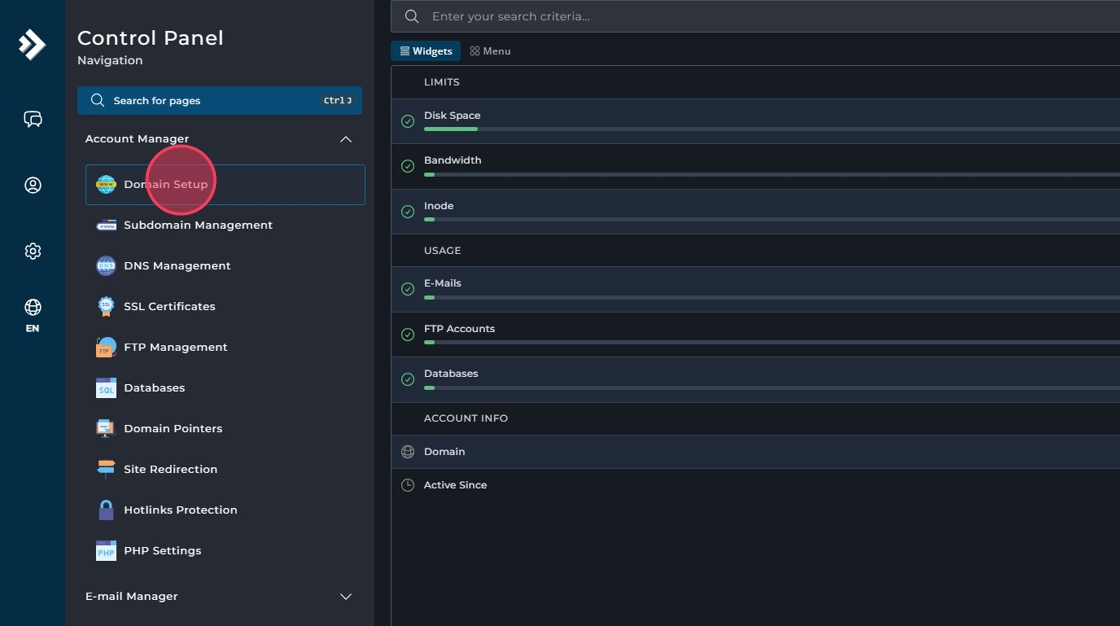This screenshot has height=626, width=1120.
Task: Click the Control Panel title
Action: click(150, 38)
